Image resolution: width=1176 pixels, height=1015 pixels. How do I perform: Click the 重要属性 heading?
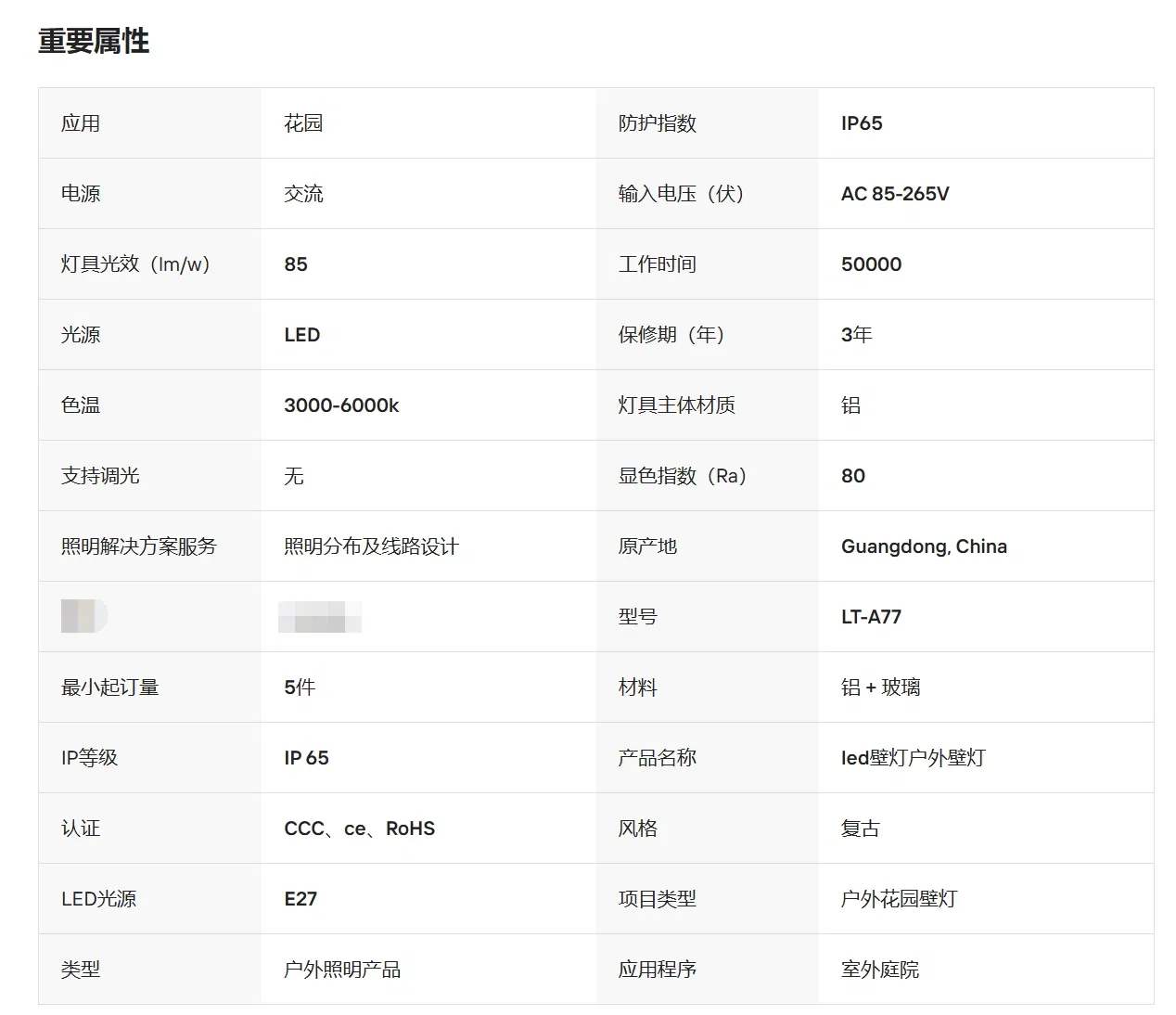(94, 41)
